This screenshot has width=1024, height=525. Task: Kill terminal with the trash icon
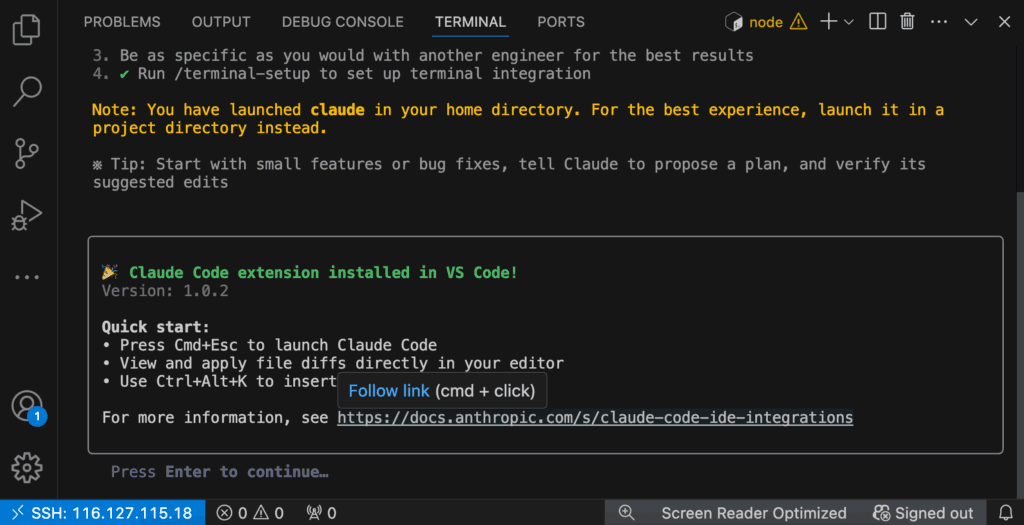(907, 22)
